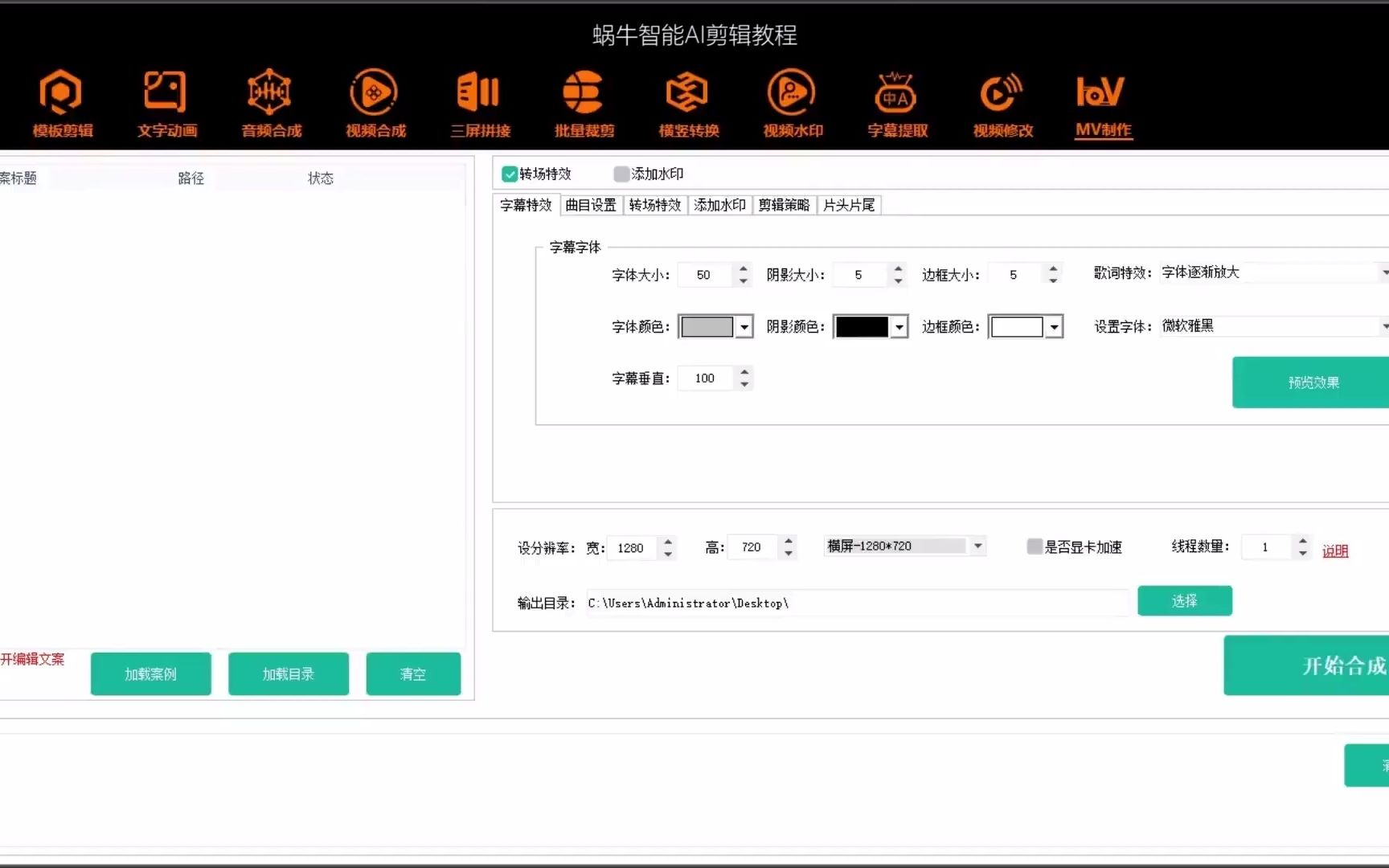Increase 字幕垂直 value with up arrow

tap(744, 372)
